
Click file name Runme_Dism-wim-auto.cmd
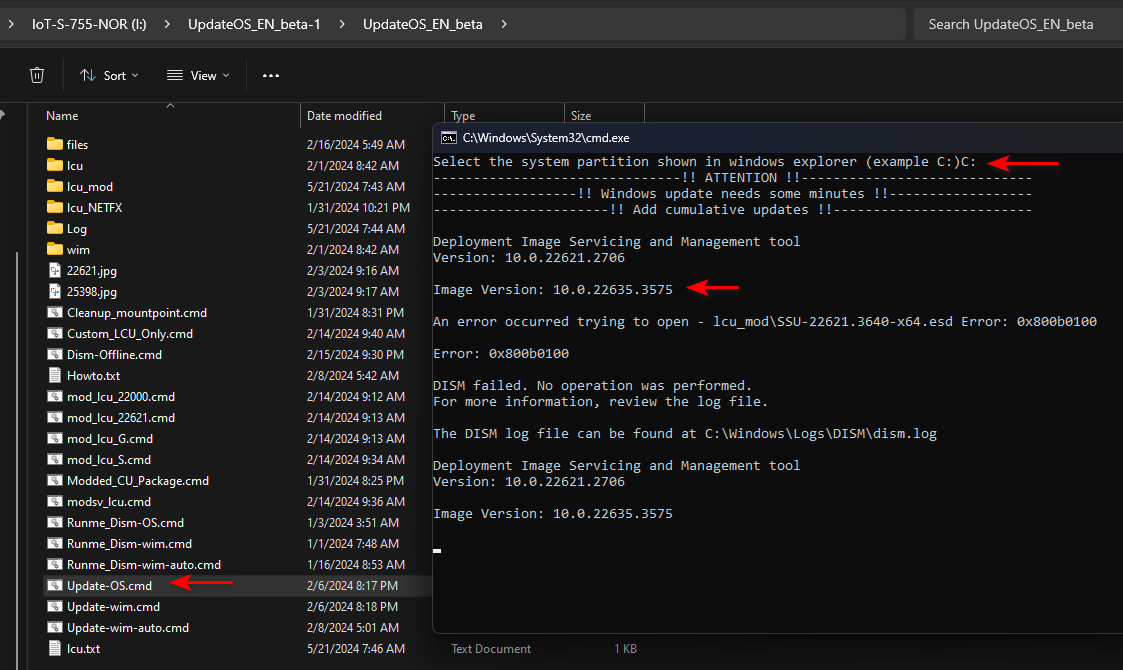[x=144, y=565]
